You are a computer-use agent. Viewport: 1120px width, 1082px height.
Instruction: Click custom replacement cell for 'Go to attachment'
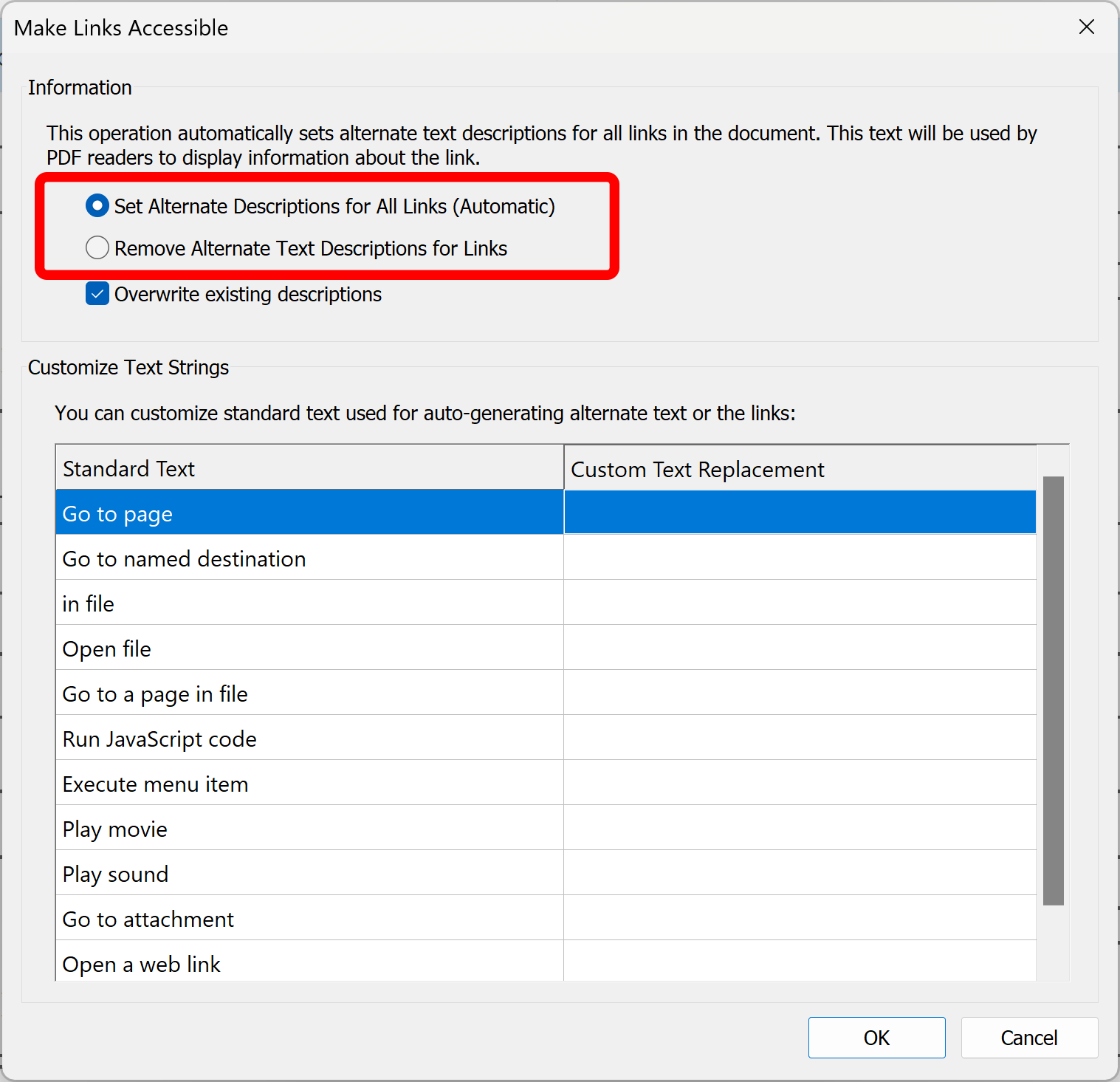[800, 919]
